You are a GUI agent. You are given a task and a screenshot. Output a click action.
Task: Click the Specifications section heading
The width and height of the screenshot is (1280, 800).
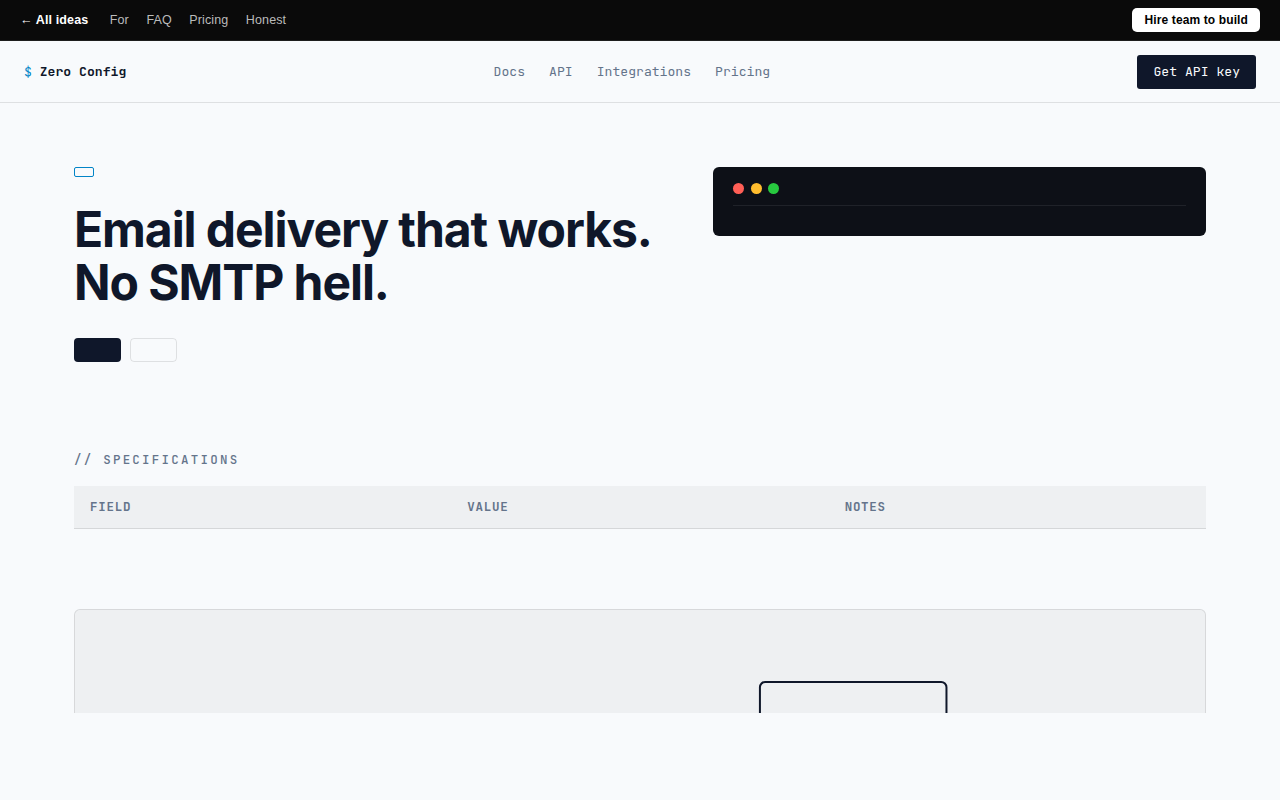click(156, 460)
